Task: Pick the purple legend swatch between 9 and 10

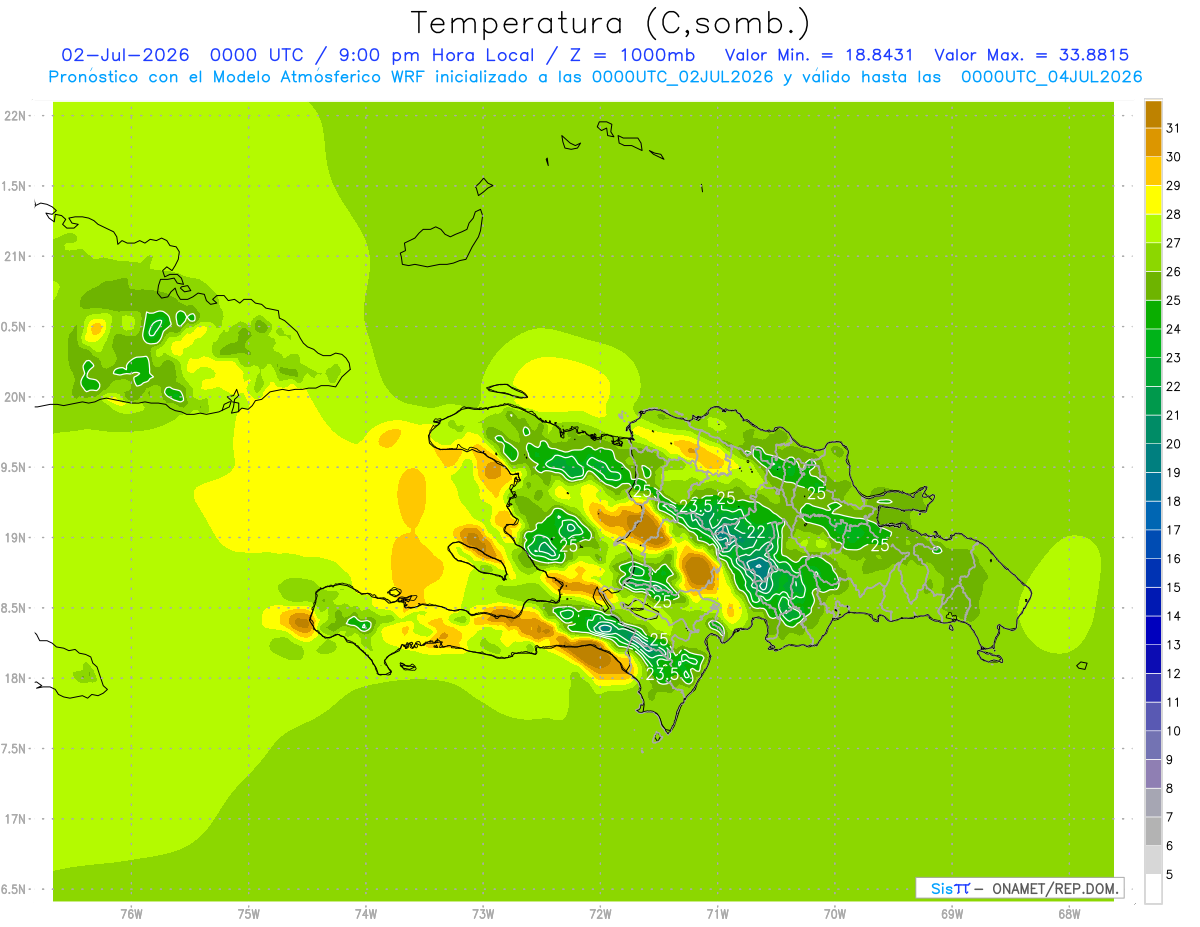Action: click(x=1153, y=746)
